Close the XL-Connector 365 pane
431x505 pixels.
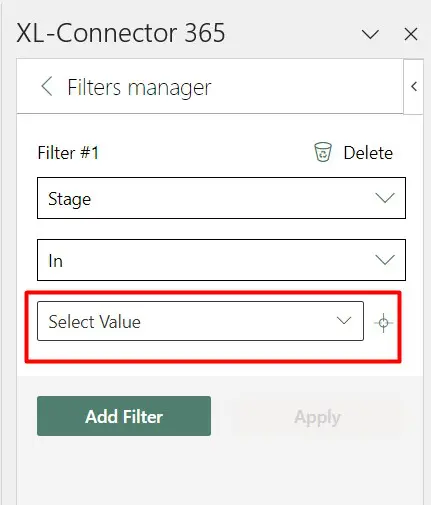[411, 34]
